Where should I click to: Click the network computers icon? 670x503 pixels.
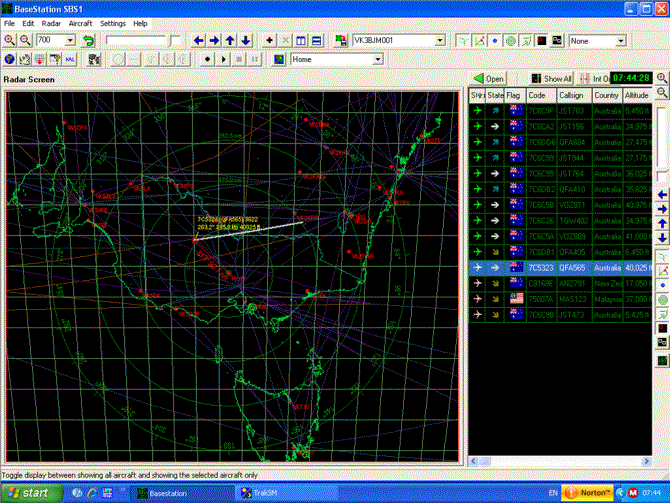coord(94,59)
